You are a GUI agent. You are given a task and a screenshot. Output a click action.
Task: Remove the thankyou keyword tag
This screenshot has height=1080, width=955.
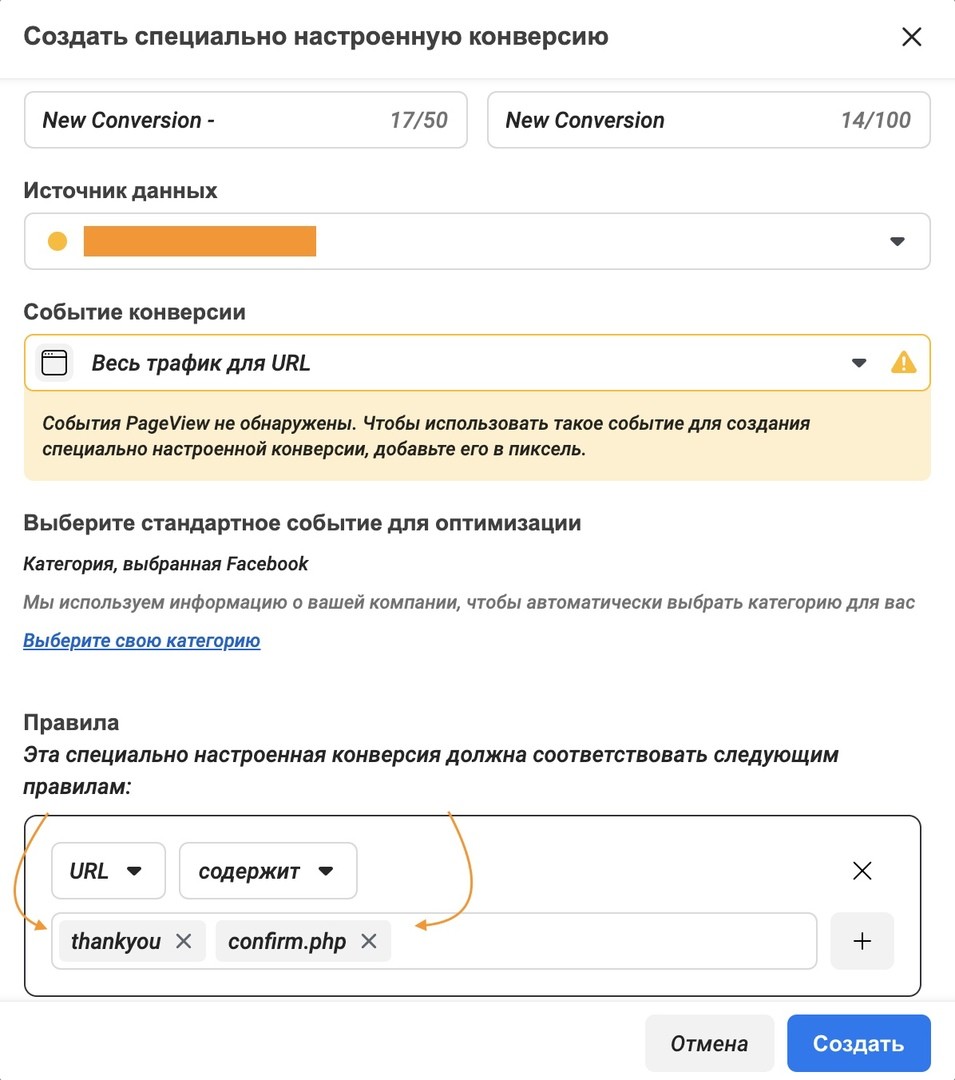[x=183, y=941]
